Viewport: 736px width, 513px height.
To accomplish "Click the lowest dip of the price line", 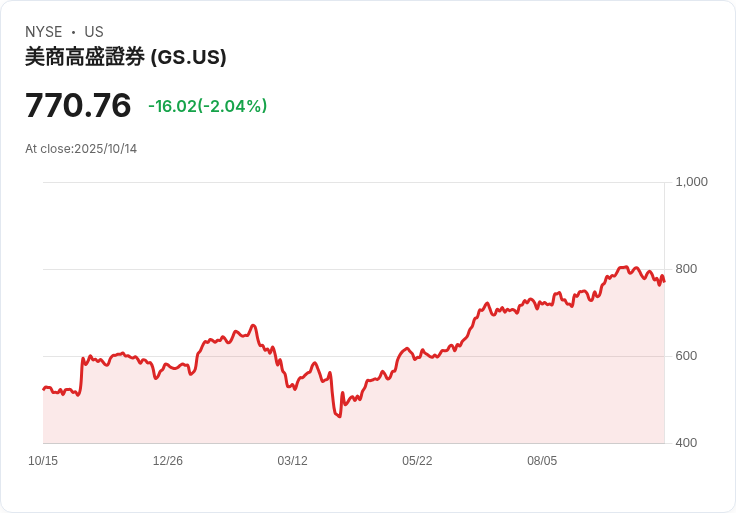I will pyautogui.click(x=340, y=416).
